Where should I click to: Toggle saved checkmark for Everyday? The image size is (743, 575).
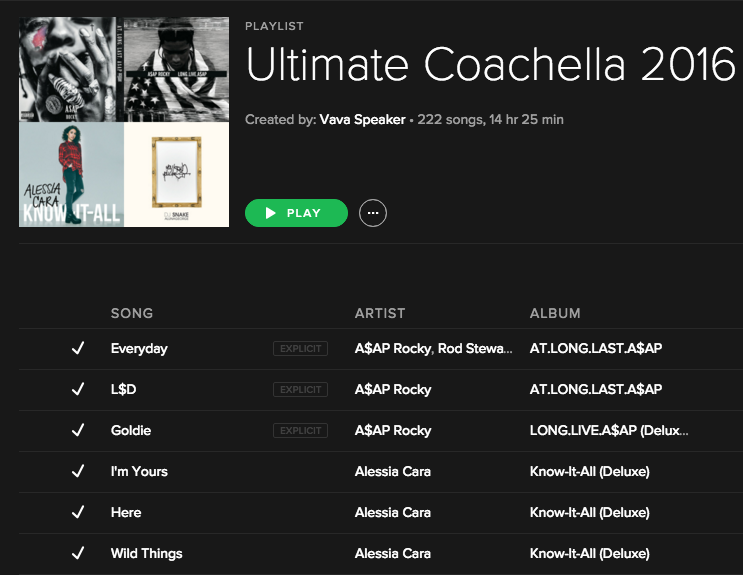pos(78,348)
